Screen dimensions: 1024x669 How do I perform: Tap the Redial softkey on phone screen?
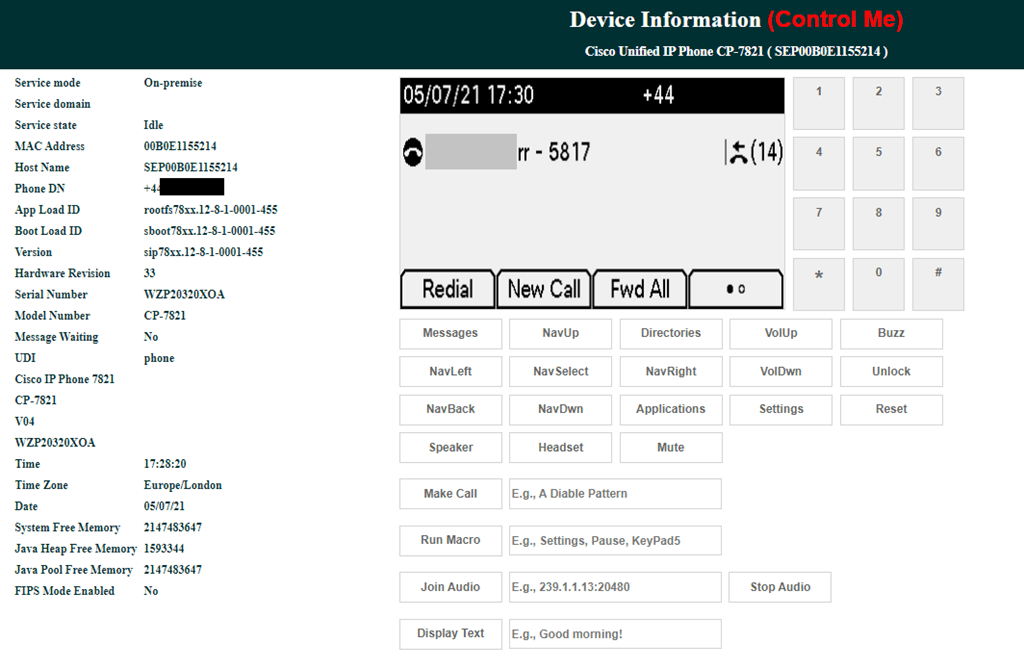[x=447, y=289]
